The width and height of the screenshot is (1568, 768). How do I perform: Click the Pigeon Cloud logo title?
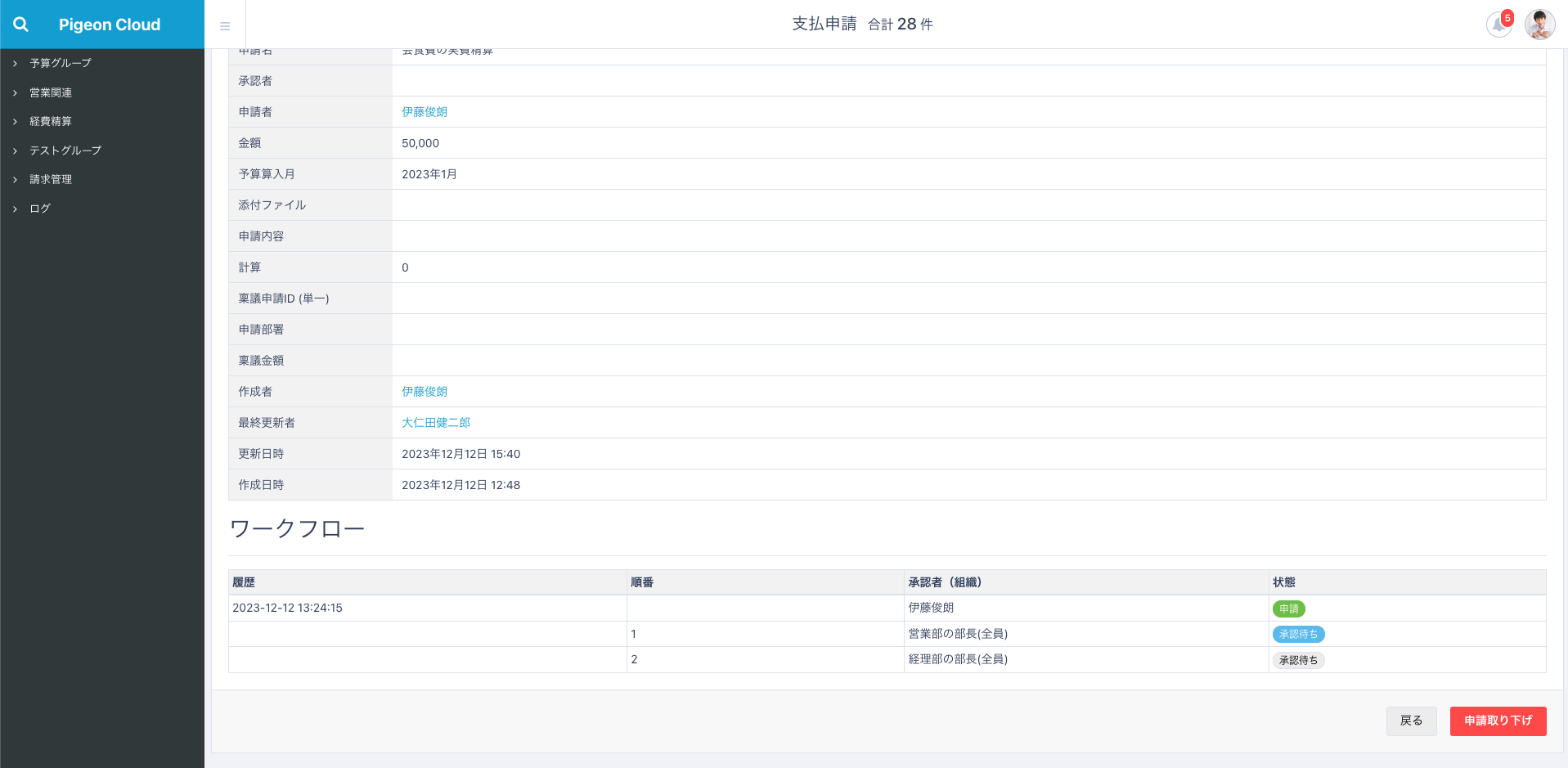pos(110,25)
